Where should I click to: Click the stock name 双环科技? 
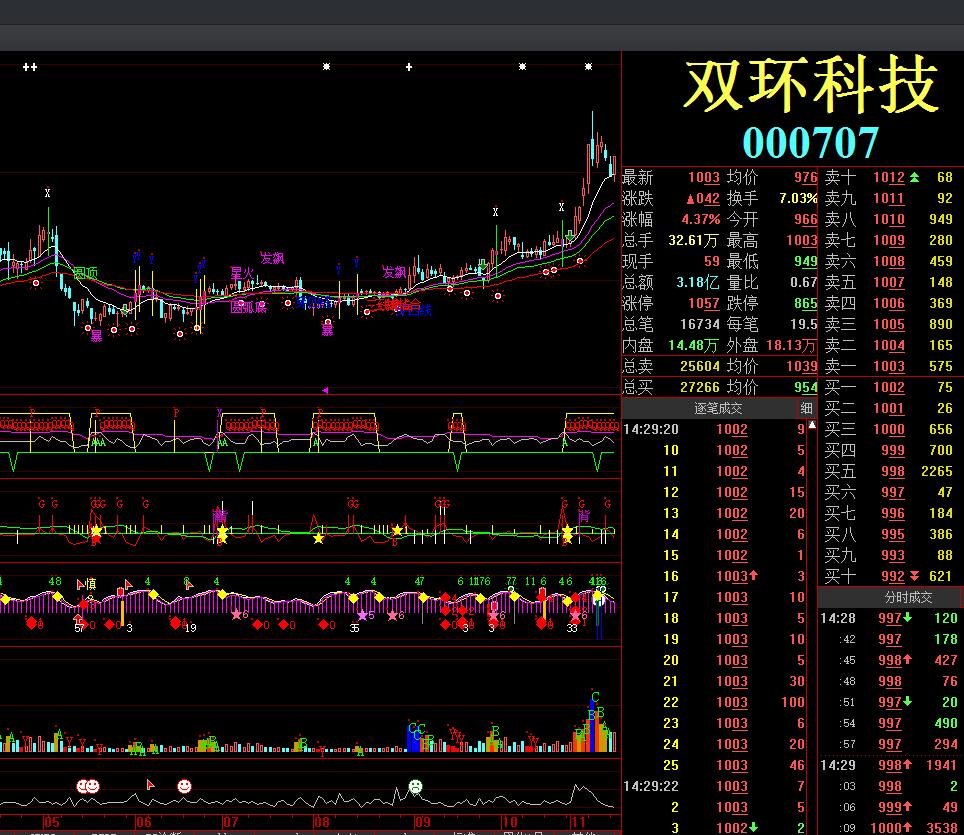coord(811,84)
